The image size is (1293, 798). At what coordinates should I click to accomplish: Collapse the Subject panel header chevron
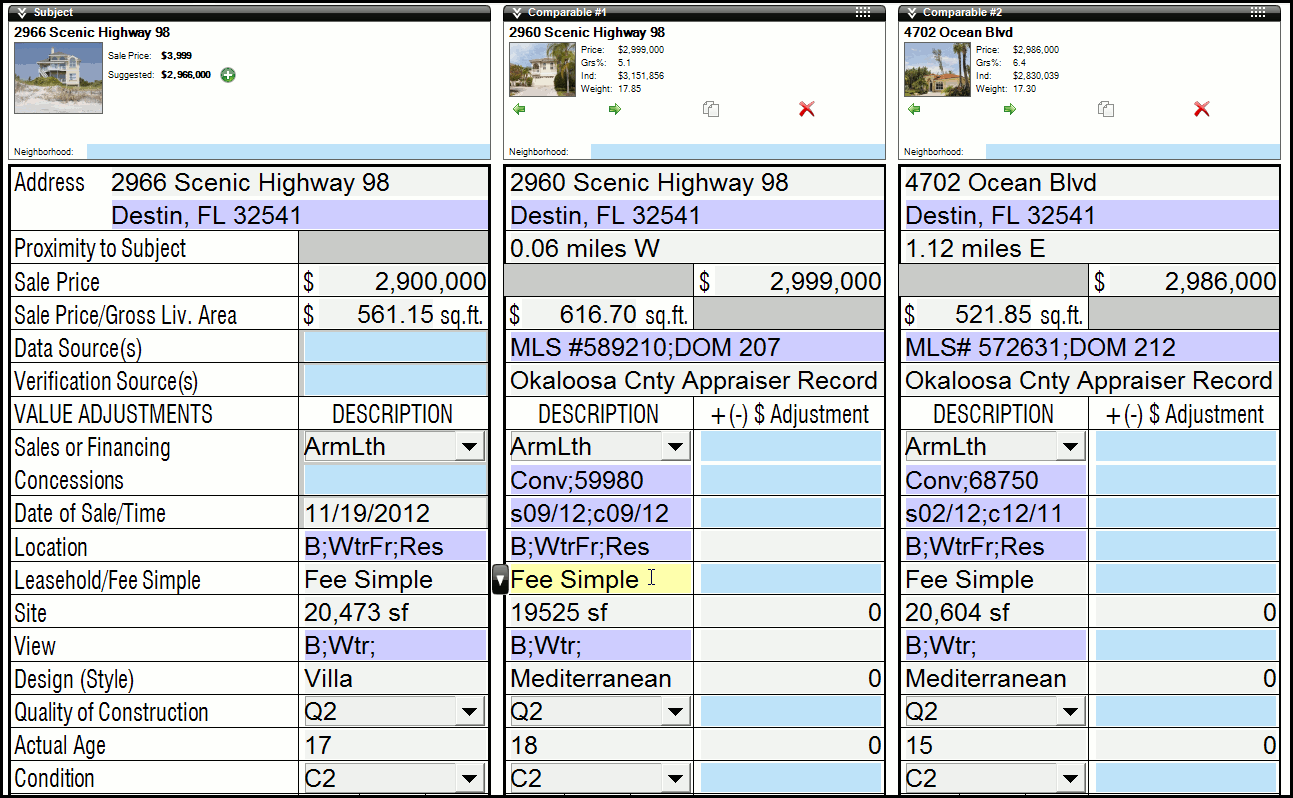[x=21, y=12]
